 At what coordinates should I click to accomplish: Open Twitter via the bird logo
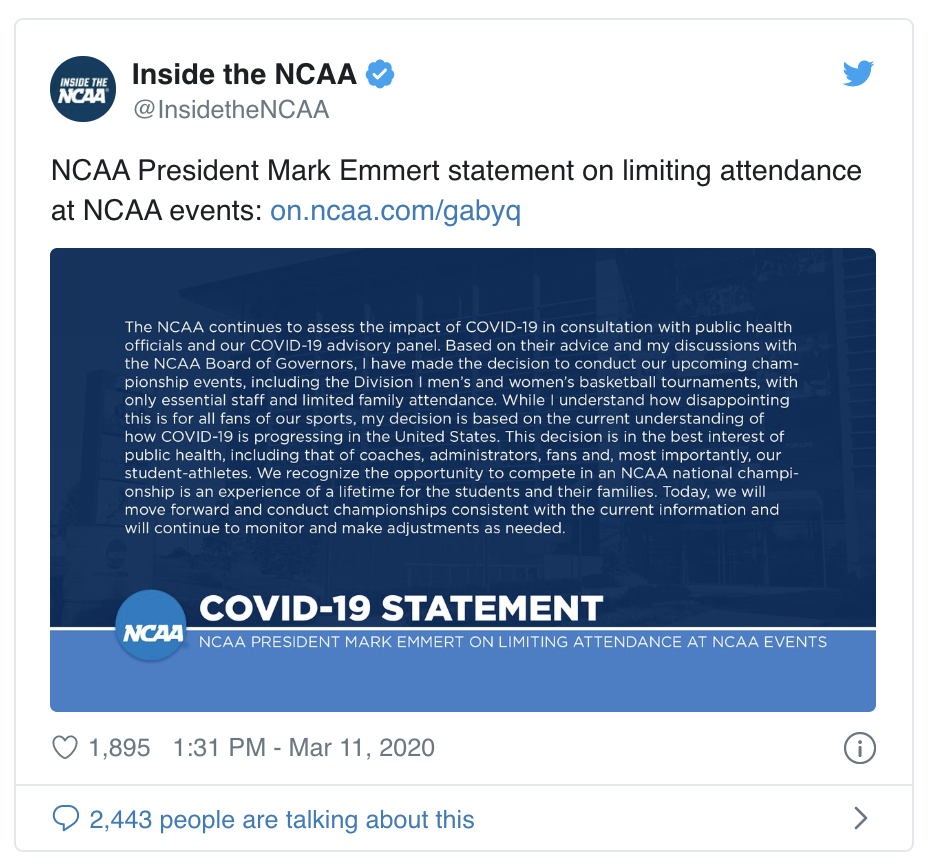pyautogui.click(x=858, y=74)
